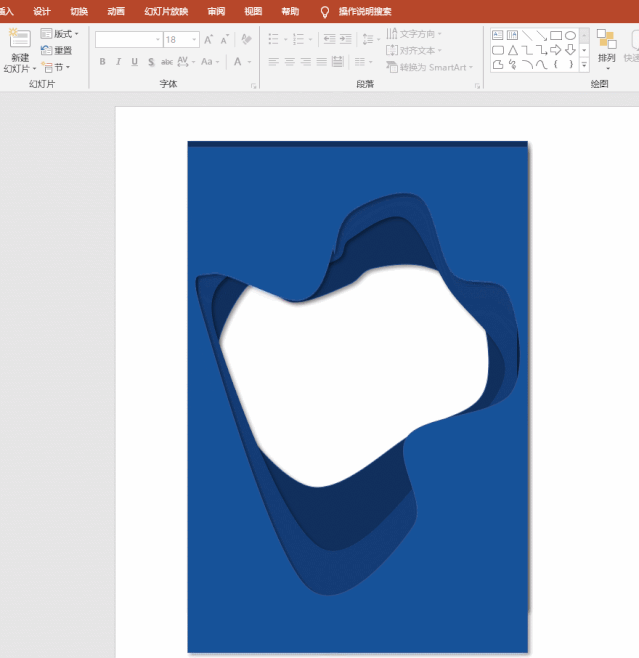Toggle Italic text formatting
Image resolution: width=639 pixels, height=658 pixels.
tap(118, 62)
